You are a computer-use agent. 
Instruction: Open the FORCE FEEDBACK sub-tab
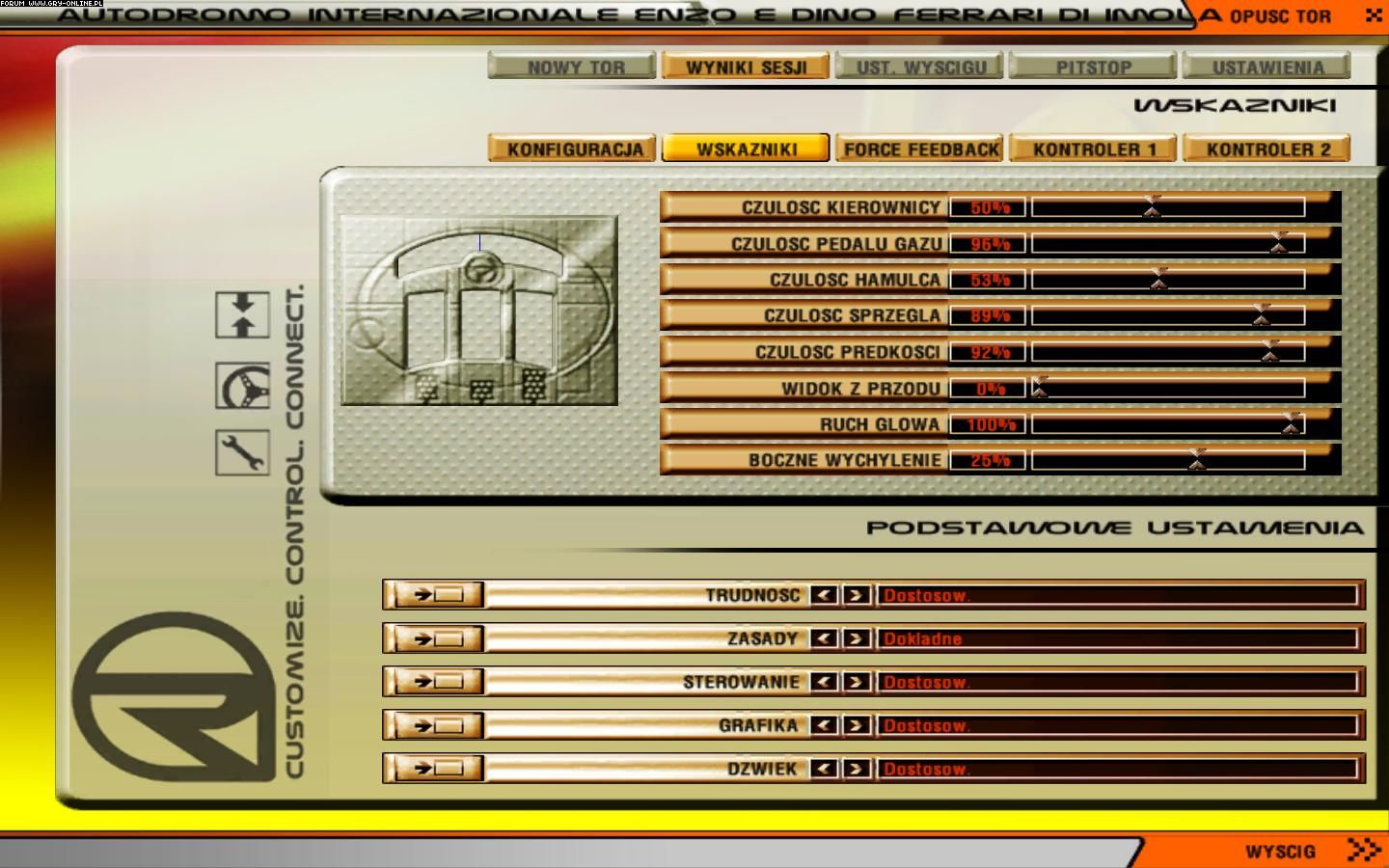pyautogui.click(x=920, y=149)
